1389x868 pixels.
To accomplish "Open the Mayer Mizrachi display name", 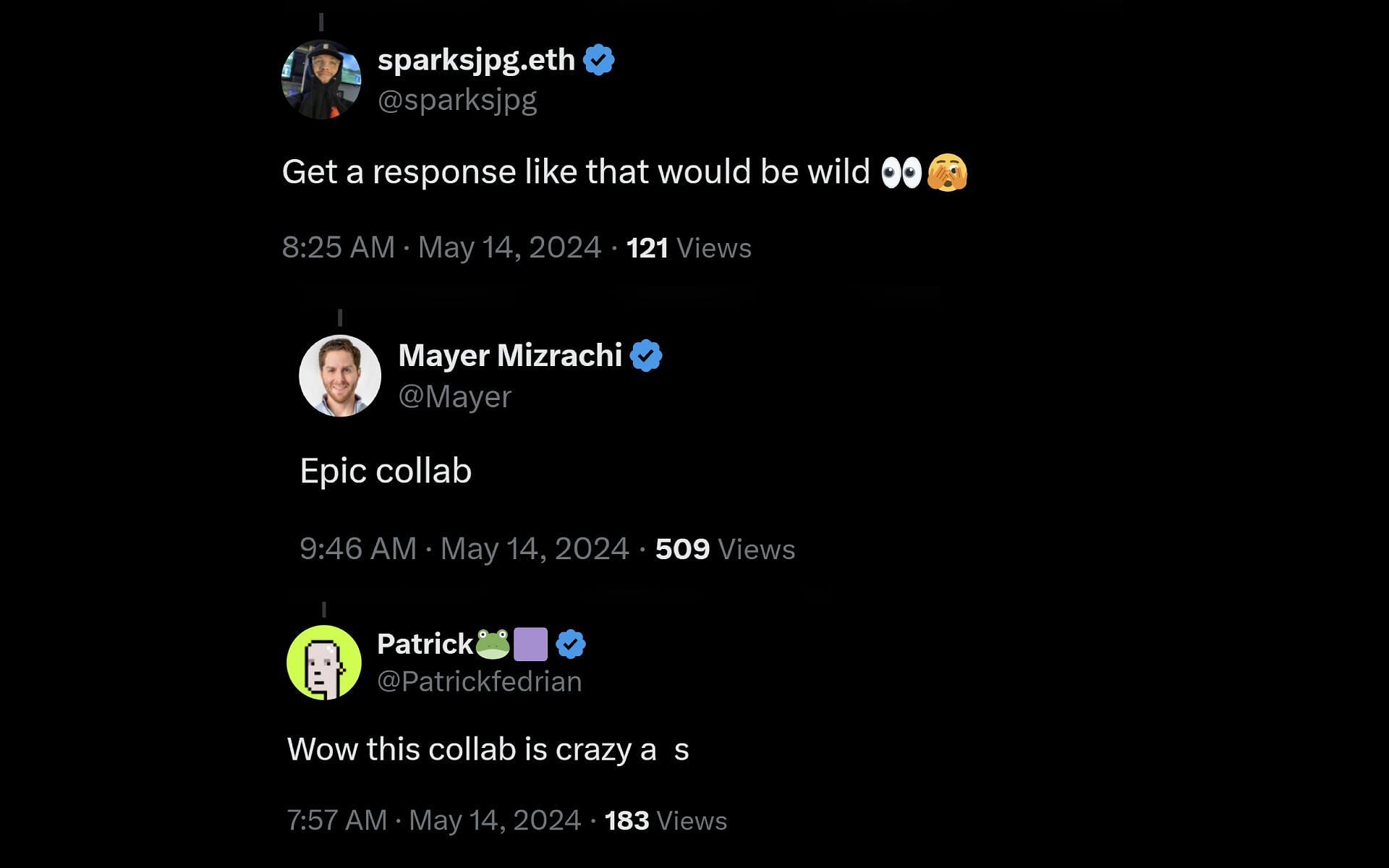I will click(510, 355).
